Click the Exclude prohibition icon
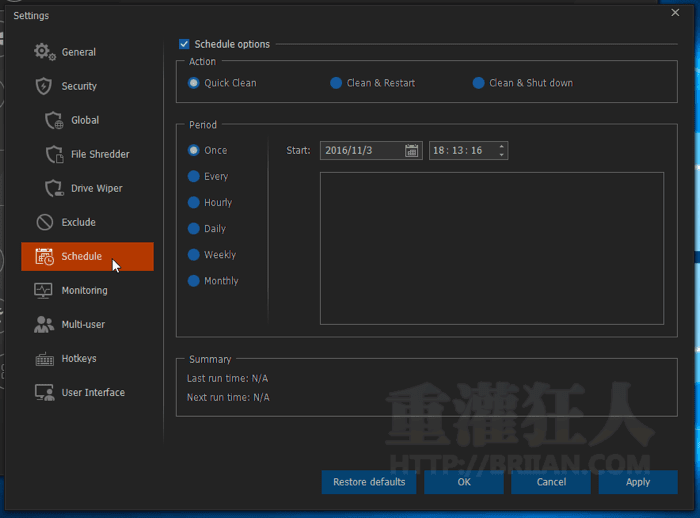Image resolution: width=700 pixels, height=518 pixels. point(45,222)
